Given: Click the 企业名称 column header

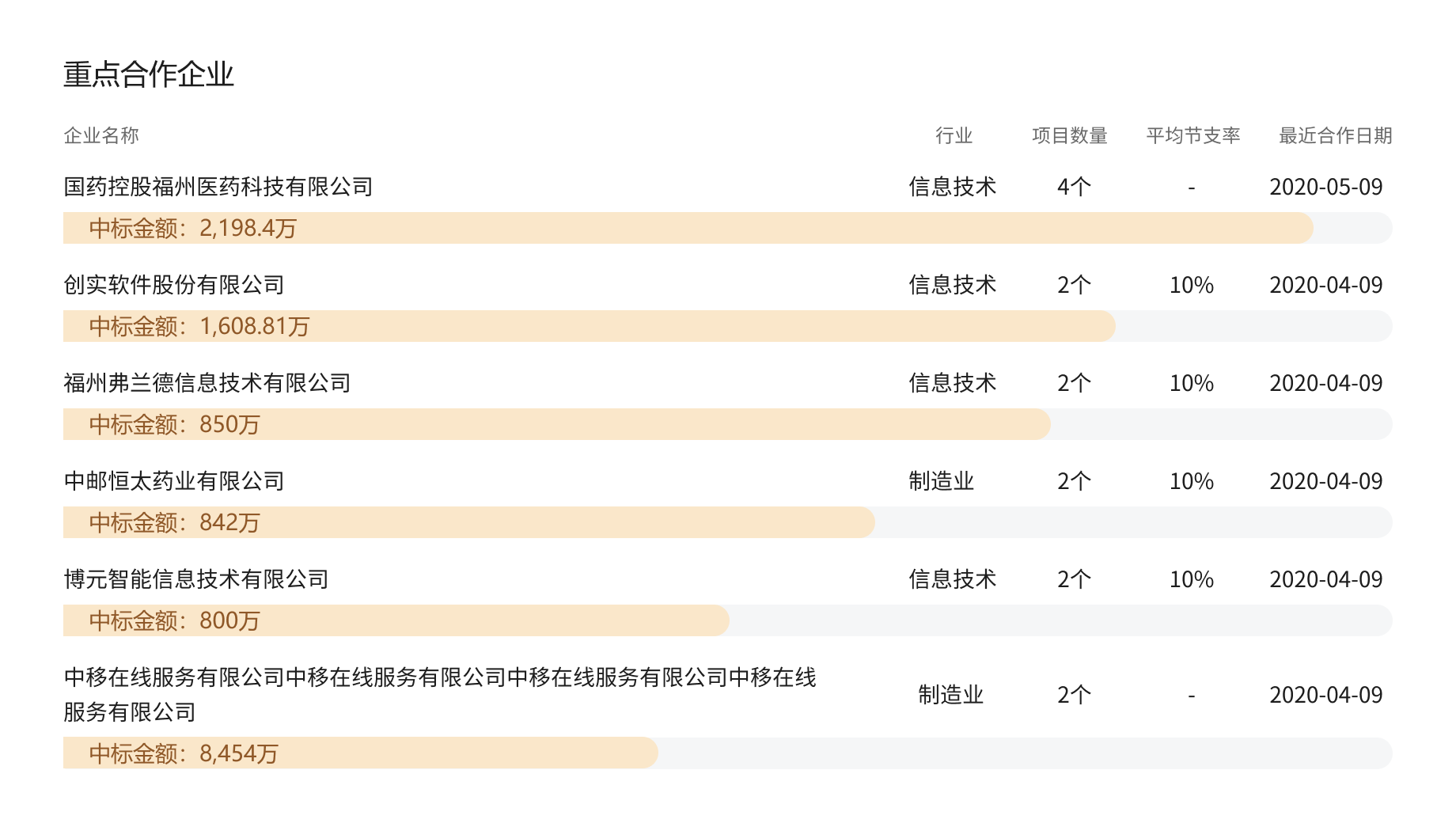Looking at the screenshot, I should 101,136.
